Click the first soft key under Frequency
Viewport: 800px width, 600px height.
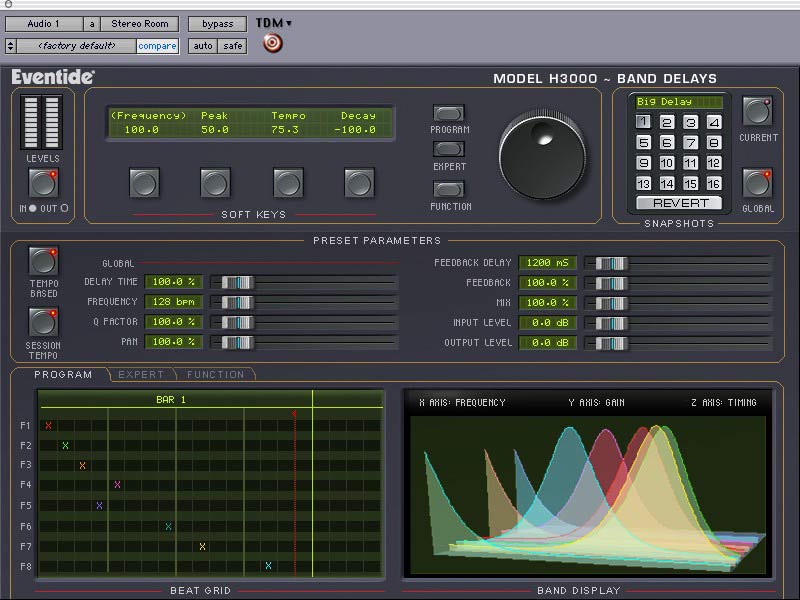click(x=144, y=183)
